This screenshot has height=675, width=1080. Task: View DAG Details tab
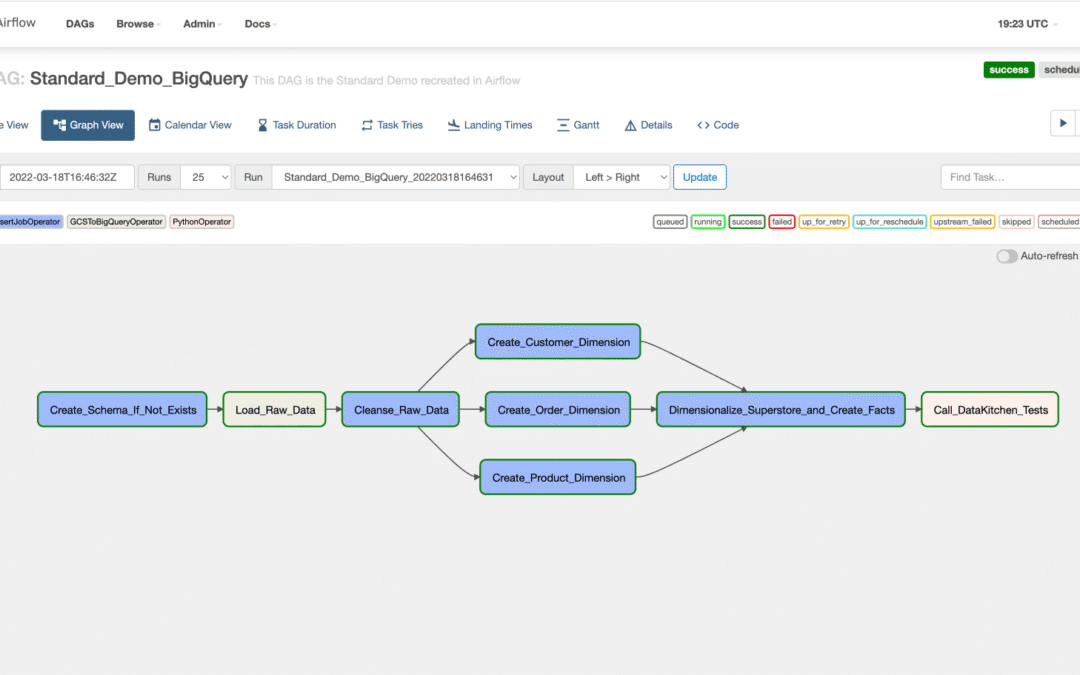(648, 125)
